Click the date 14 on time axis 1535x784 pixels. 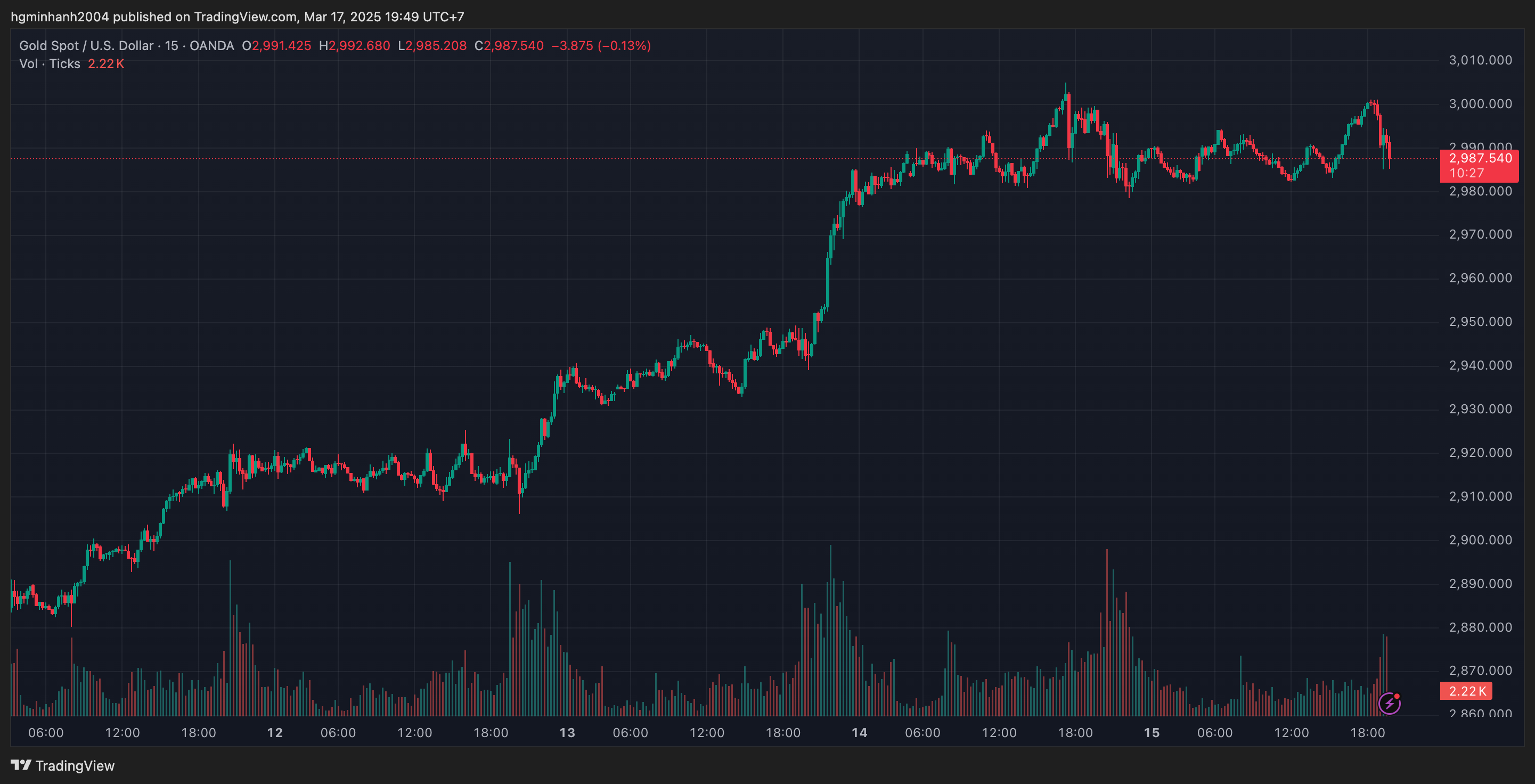859,733
